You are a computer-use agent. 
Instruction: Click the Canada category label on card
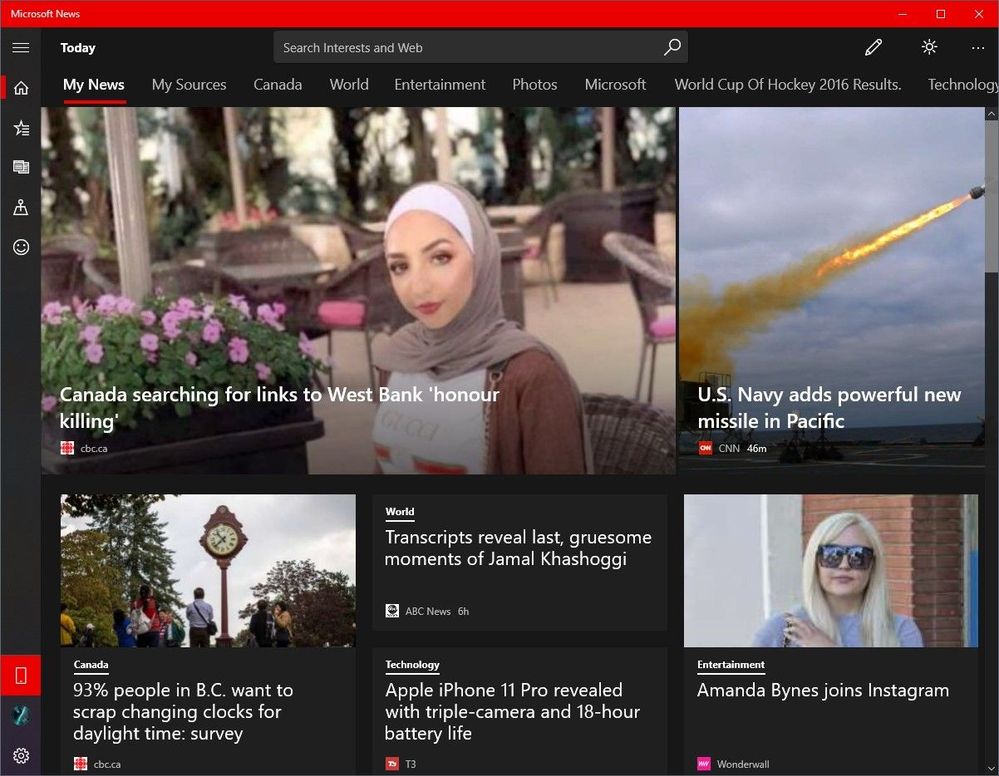coord(90,665)
